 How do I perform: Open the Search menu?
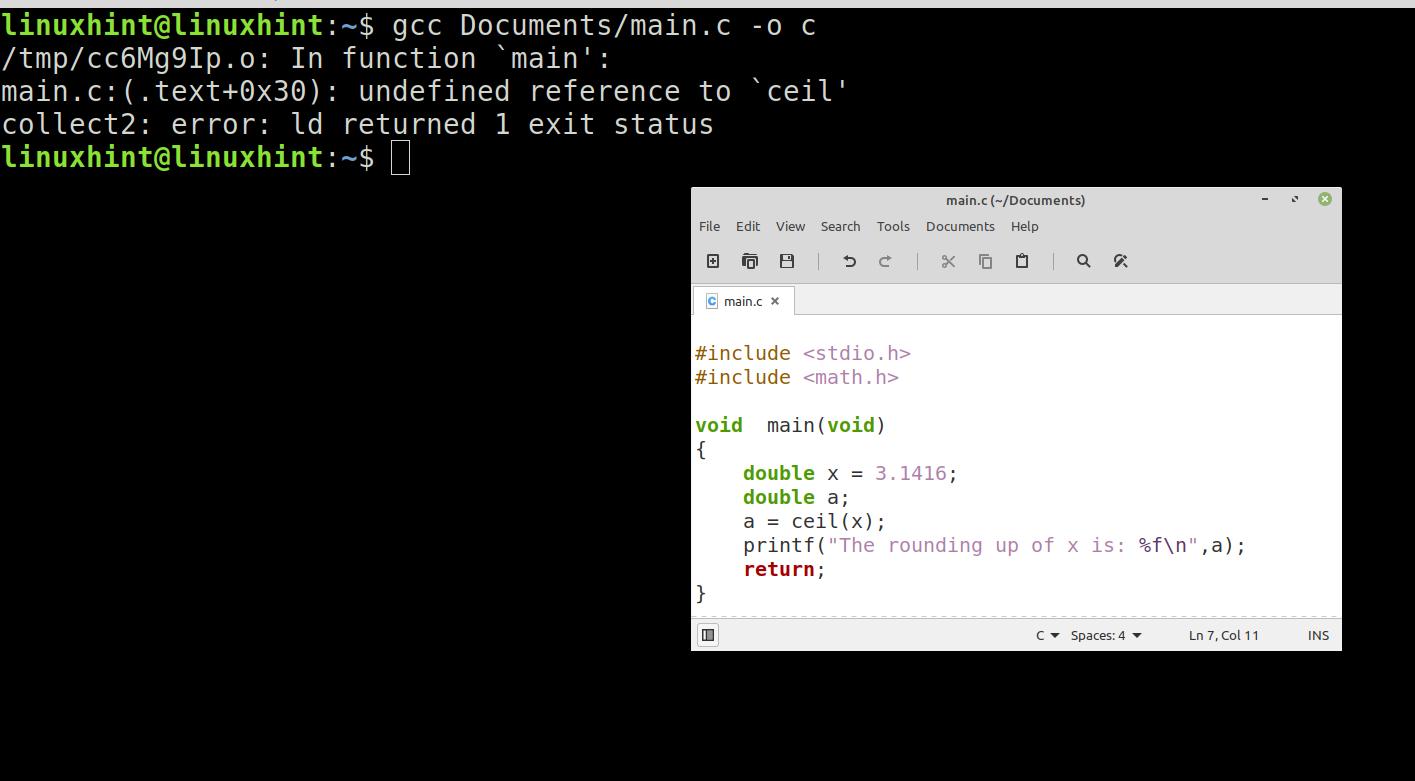840,226
